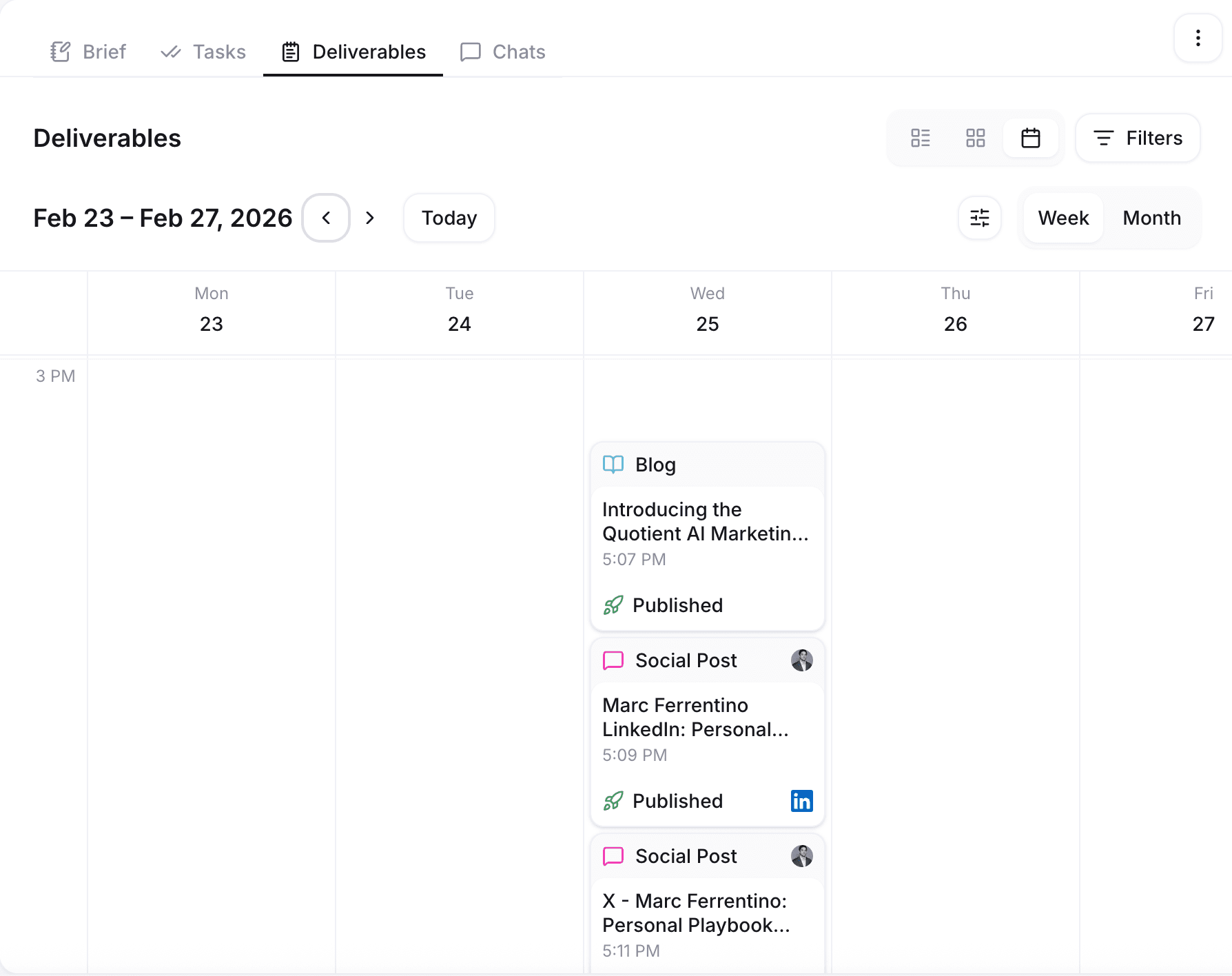This screenshot has height=976, width=1232.
Task: Select the X personal playbook post card
Action: pyautogui.click(x=707, y=917)
